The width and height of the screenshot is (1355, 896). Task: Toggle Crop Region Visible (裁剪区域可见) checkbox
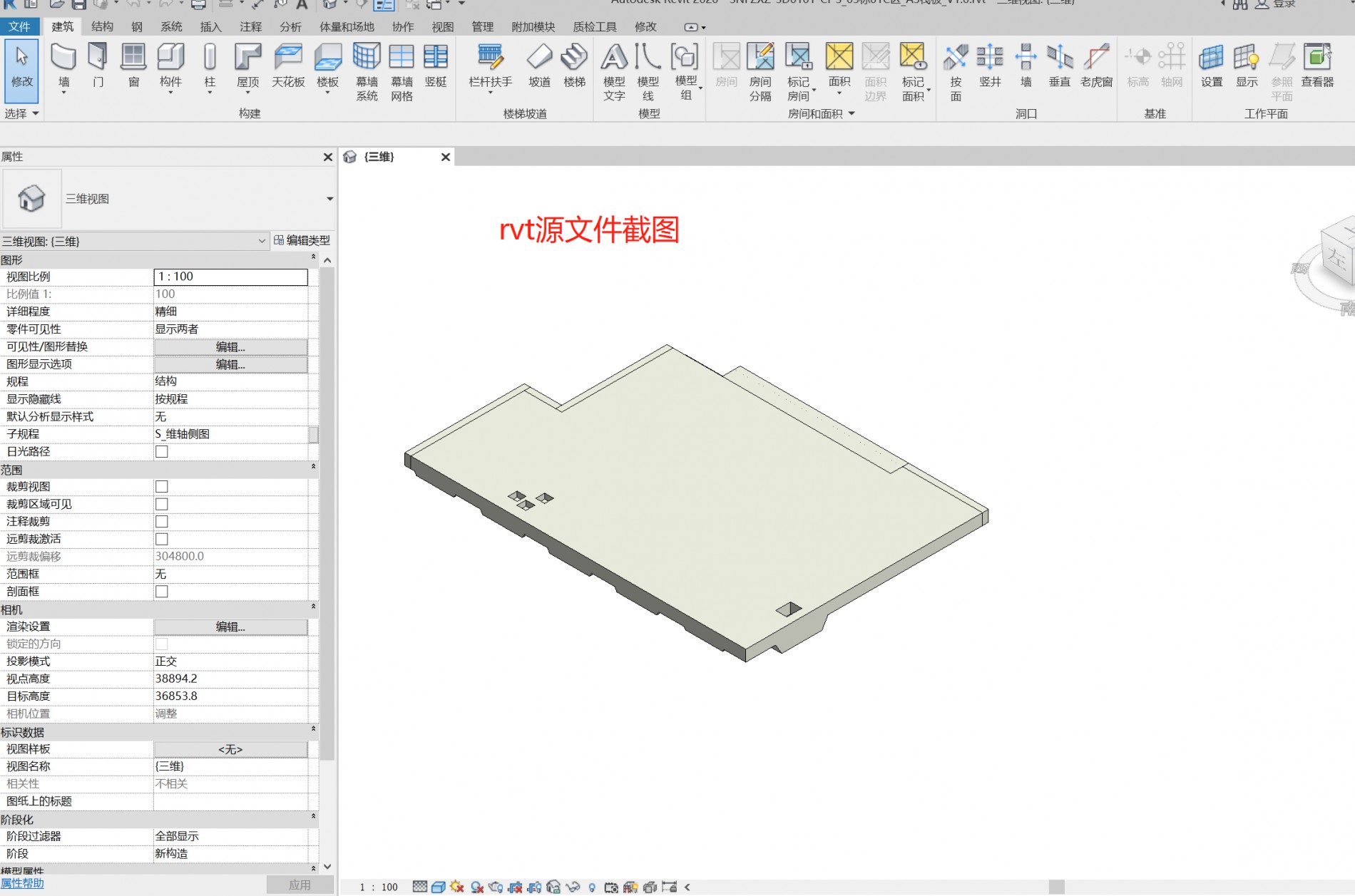162,504
